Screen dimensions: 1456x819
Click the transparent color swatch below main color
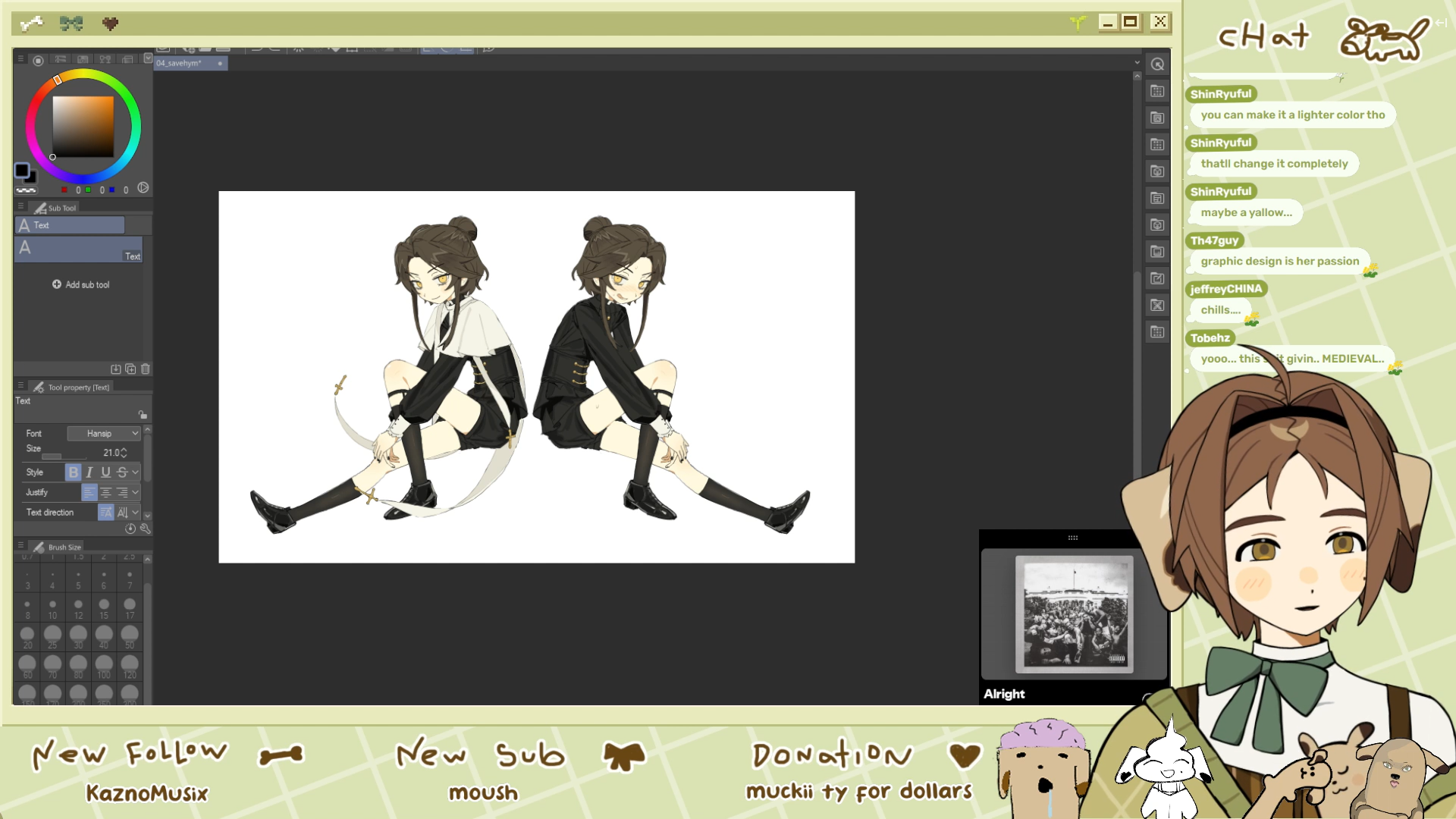tap(26, 190)
